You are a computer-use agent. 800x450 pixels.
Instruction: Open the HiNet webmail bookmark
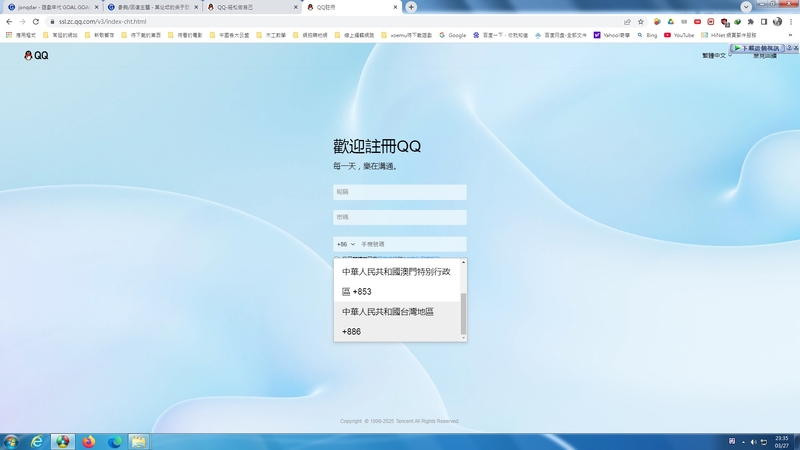(729, 35)
